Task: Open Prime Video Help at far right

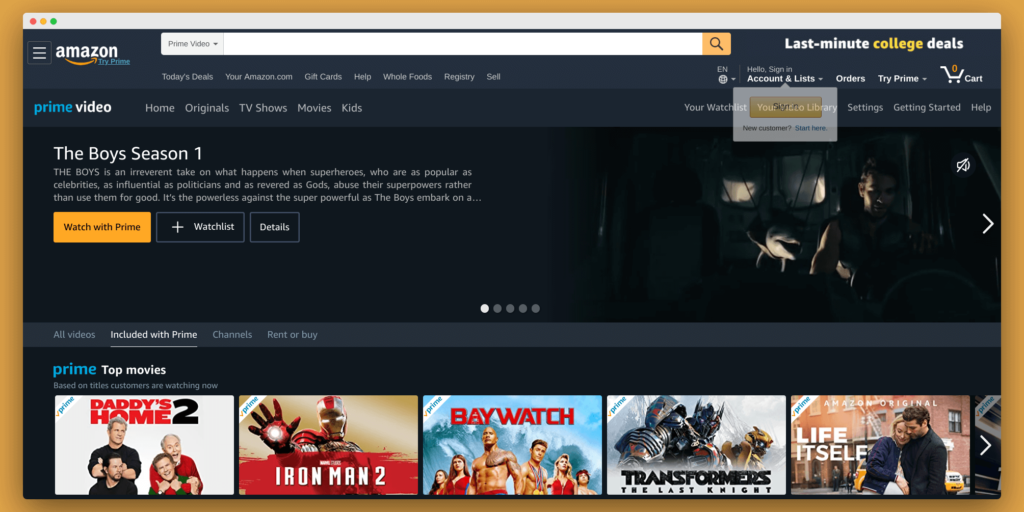Action: point(981,107)
